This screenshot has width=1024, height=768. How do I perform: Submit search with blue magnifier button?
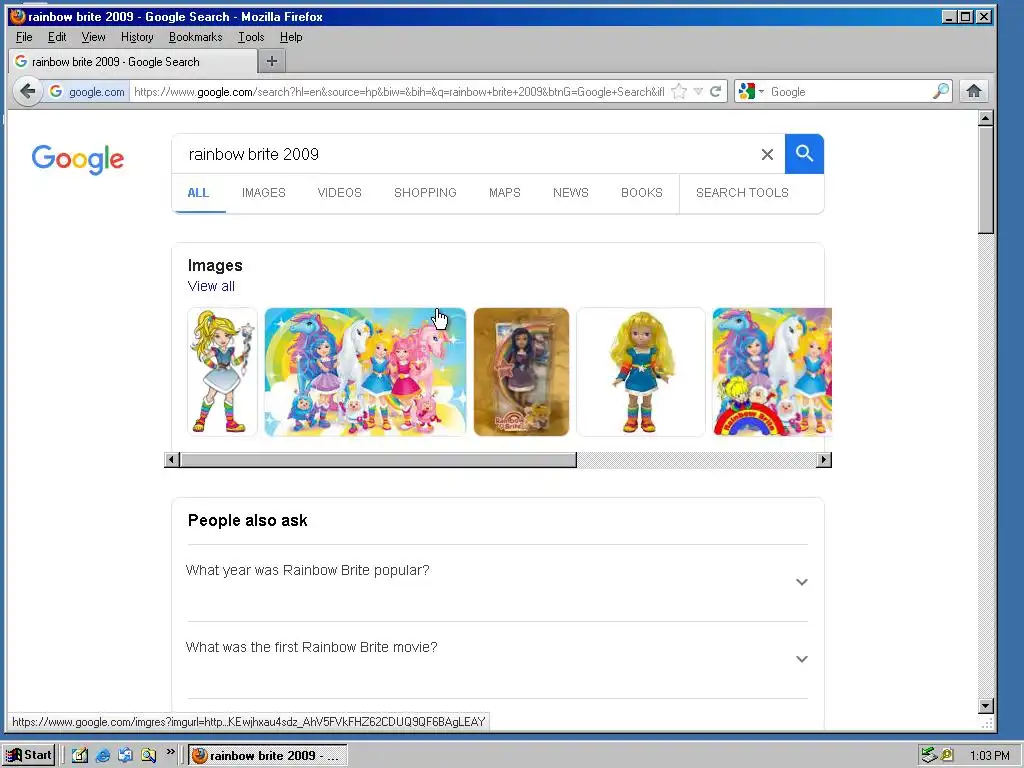804,154
